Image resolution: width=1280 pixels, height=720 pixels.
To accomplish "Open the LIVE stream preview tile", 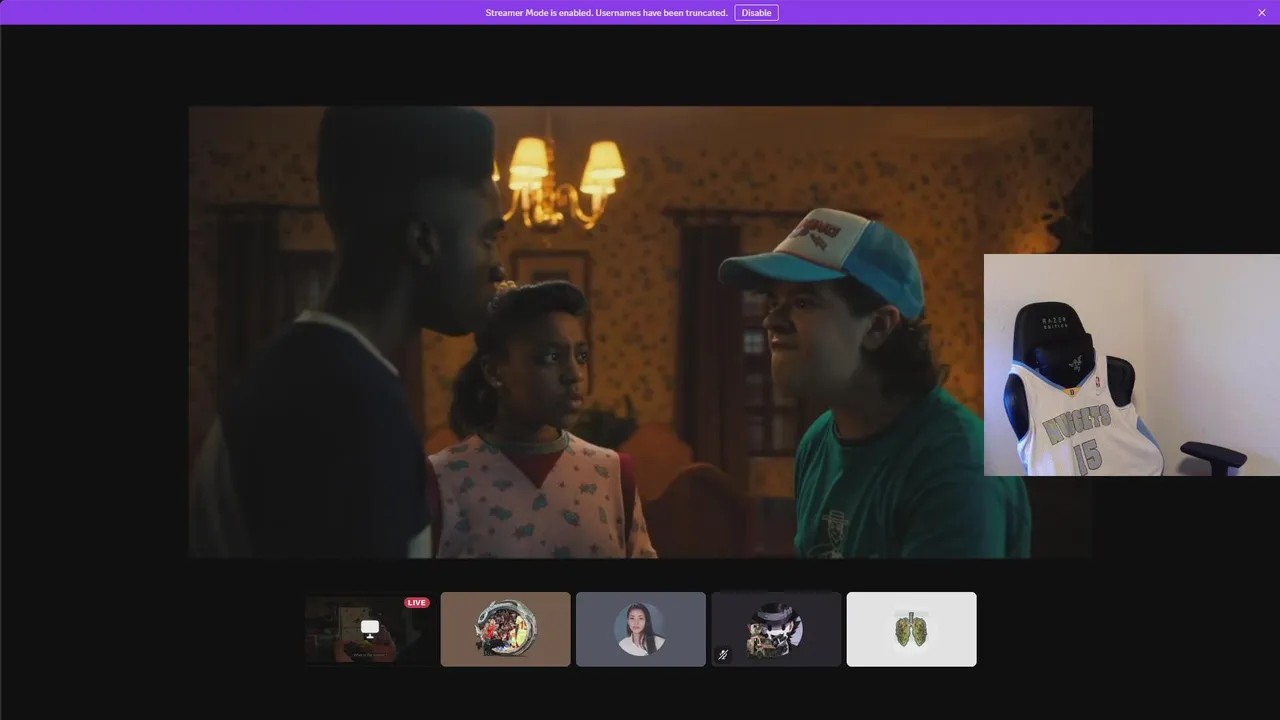I will click(x=370, y=629).
